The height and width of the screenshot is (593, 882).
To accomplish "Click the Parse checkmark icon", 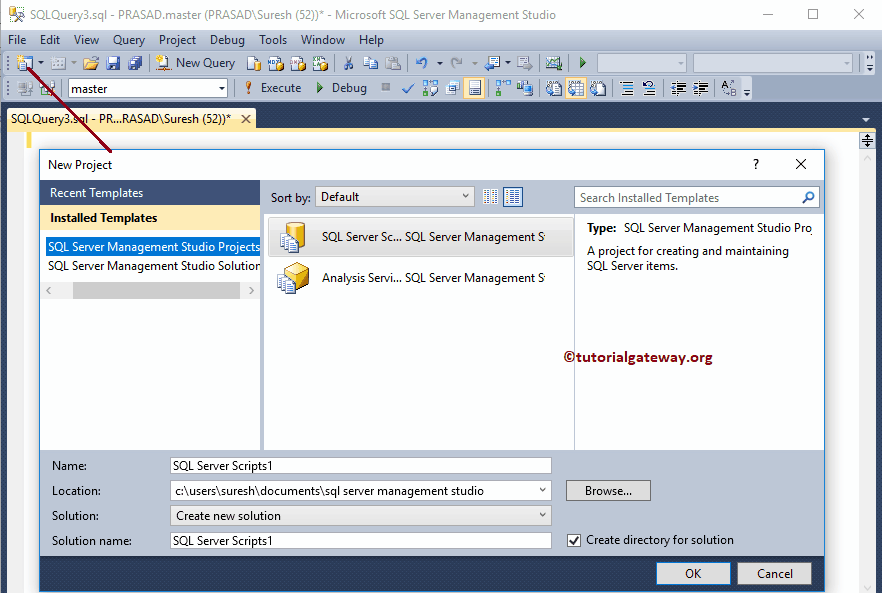I will pos(408,88).
